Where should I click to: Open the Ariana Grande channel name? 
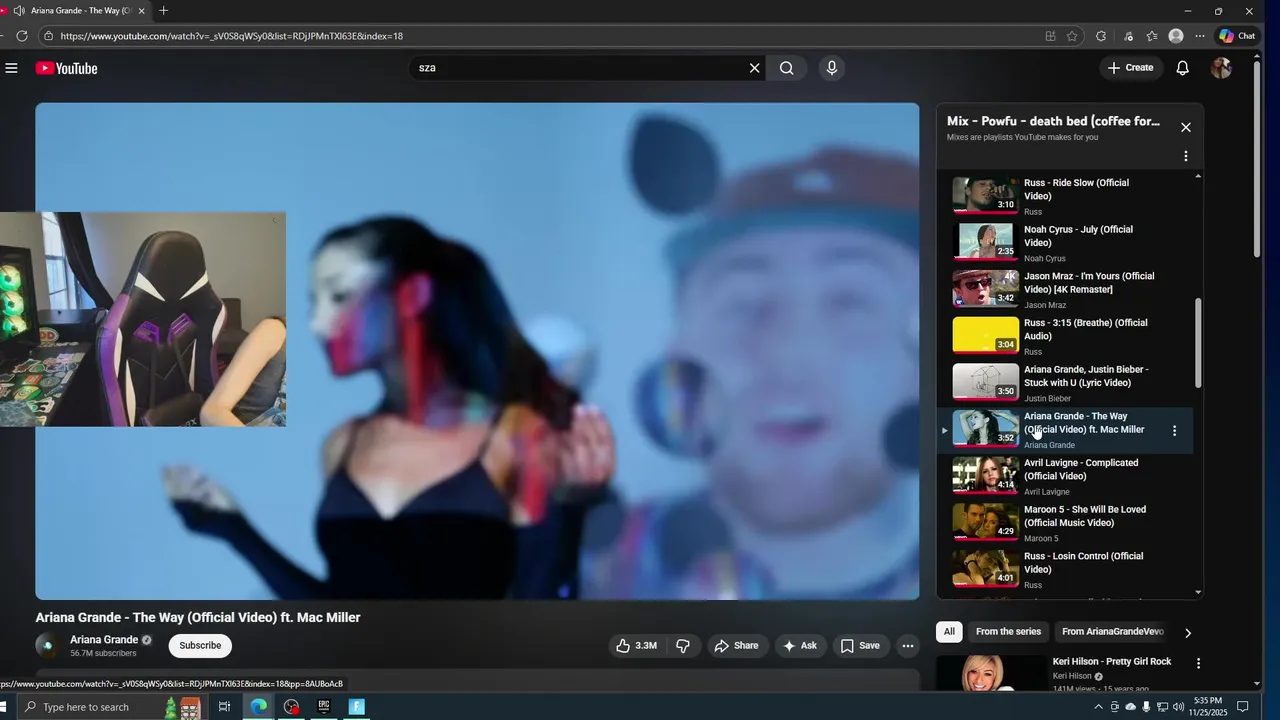point(104,640)
